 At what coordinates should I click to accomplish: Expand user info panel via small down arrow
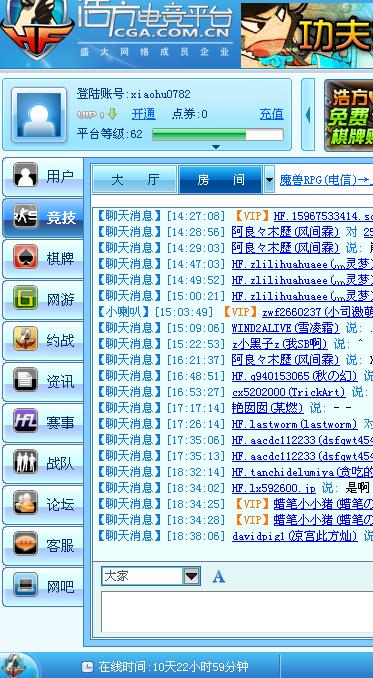[x=216, y=147]
